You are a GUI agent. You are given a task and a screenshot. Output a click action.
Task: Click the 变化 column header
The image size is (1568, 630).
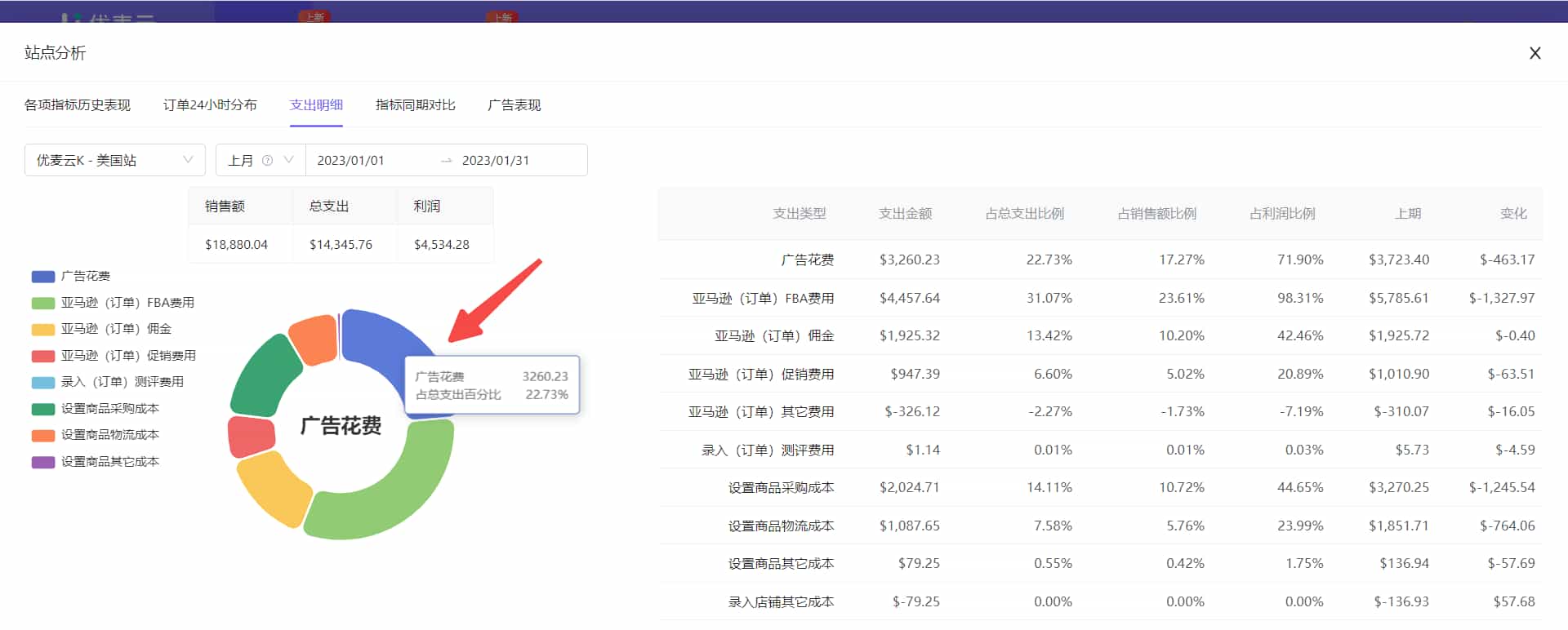pos(1513,214)
